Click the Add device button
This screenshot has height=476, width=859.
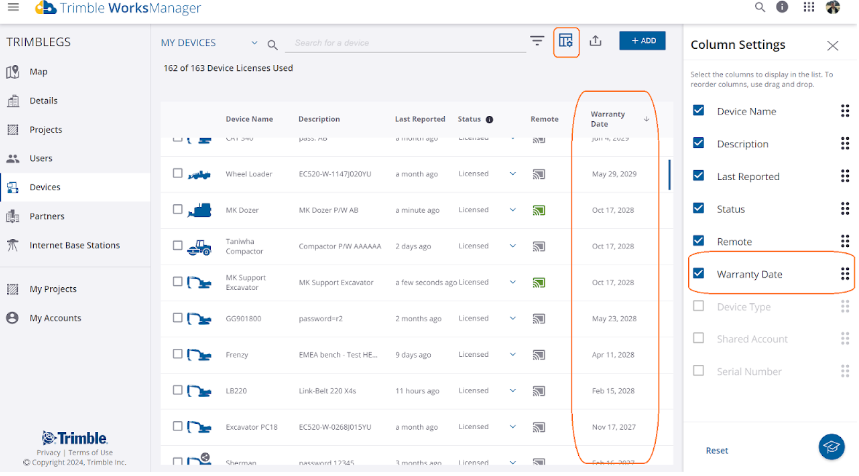point(642,41)
